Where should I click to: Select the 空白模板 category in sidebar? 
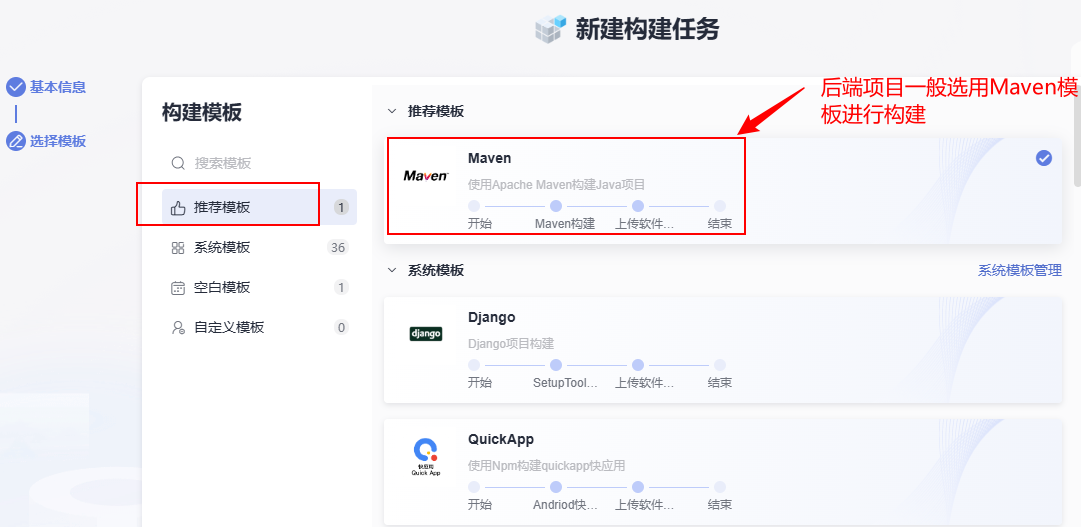tap(259, 288)
